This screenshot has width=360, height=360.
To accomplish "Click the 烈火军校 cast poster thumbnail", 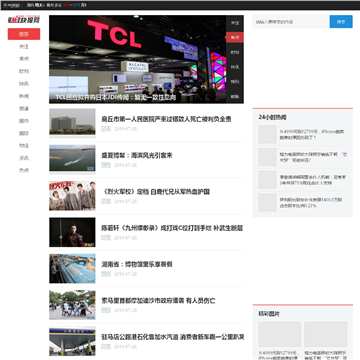I will click(x=72, y=196).
